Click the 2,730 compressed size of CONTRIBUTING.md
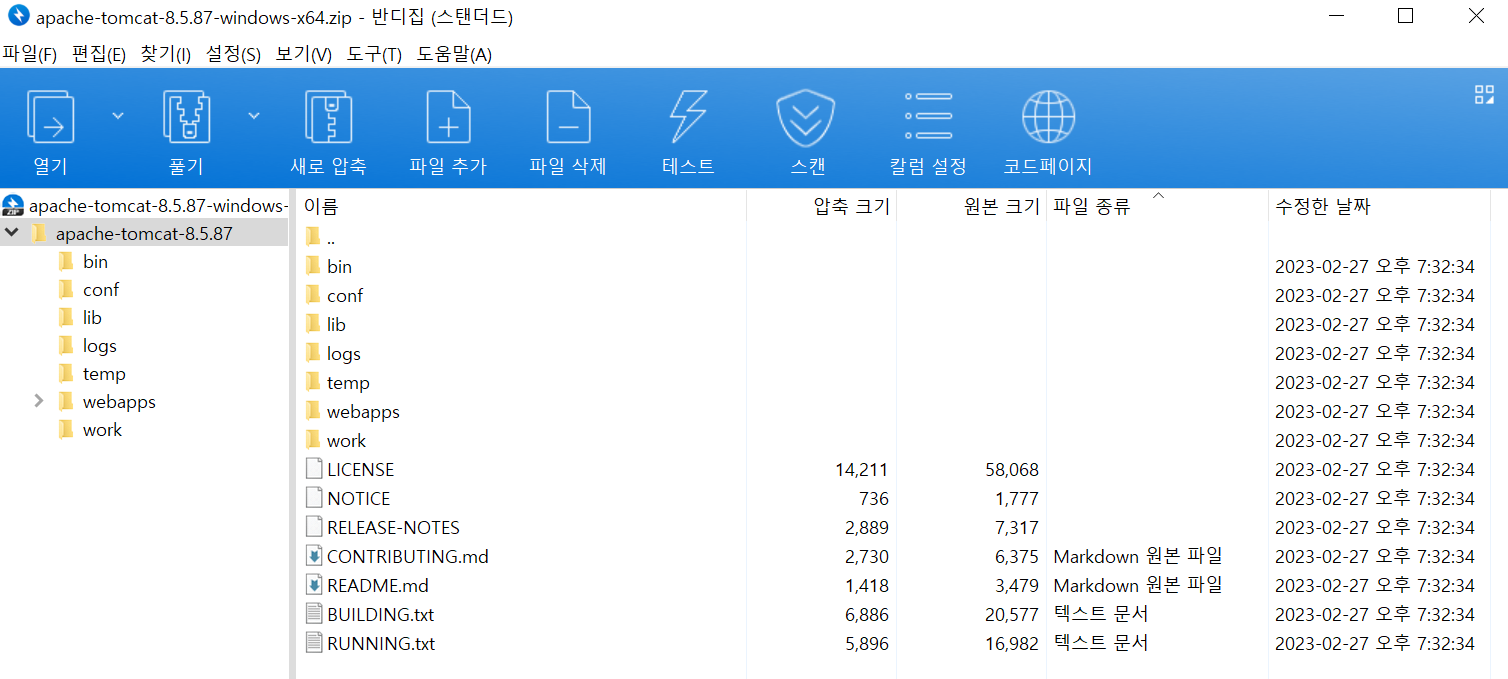The height and width of the screenshot is (679, 1508). 866,556
